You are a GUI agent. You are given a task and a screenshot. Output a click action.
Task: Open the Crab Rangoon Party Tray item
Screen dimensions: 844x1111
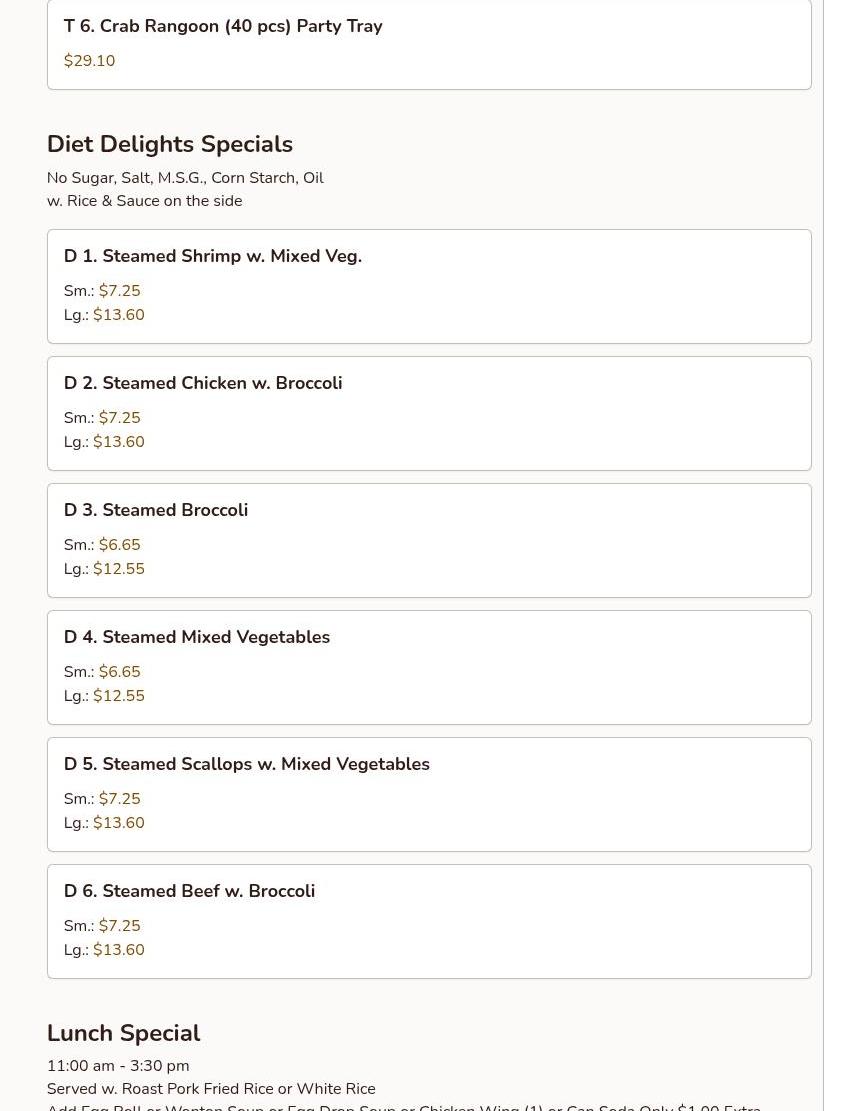coord(223,26)
